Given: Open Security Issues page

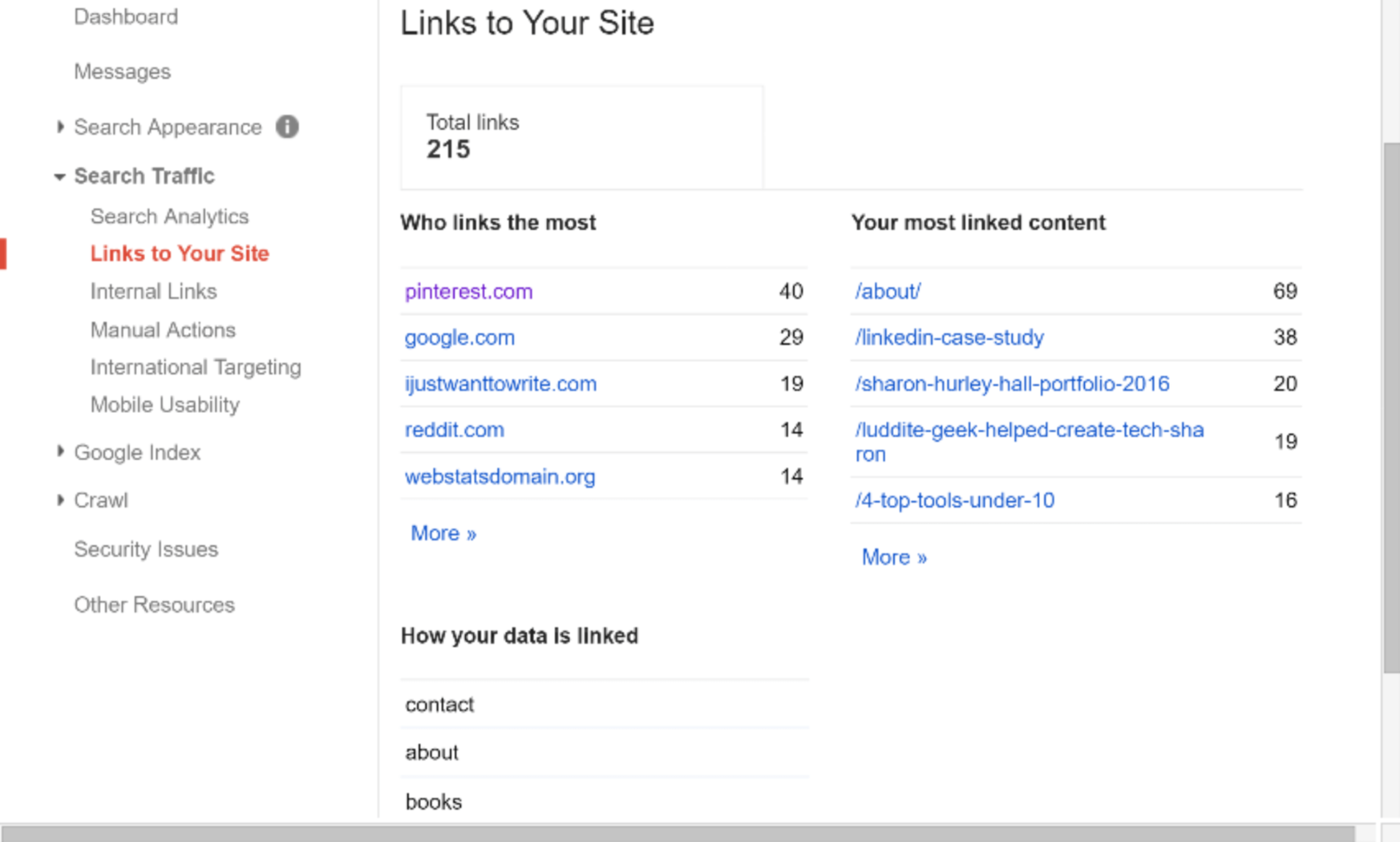Looking at the screenshot, I should tap(146, 549).
